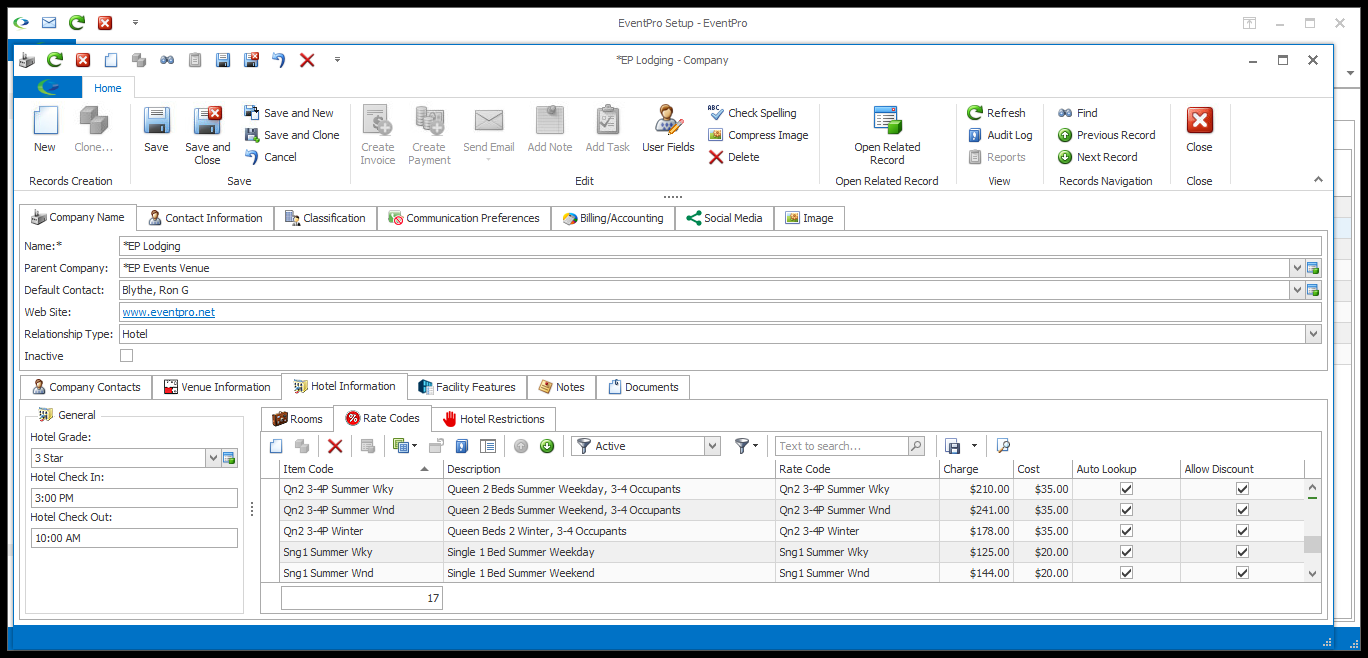The image size is (1368, 658).
Task: Open the Active filter dropdown
Action: (x=712, y=446)
